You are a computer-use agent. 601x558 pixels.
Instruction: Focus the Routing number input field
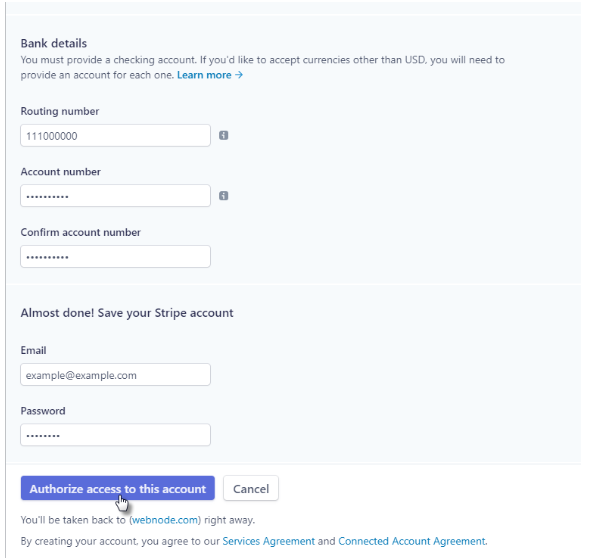115,136
